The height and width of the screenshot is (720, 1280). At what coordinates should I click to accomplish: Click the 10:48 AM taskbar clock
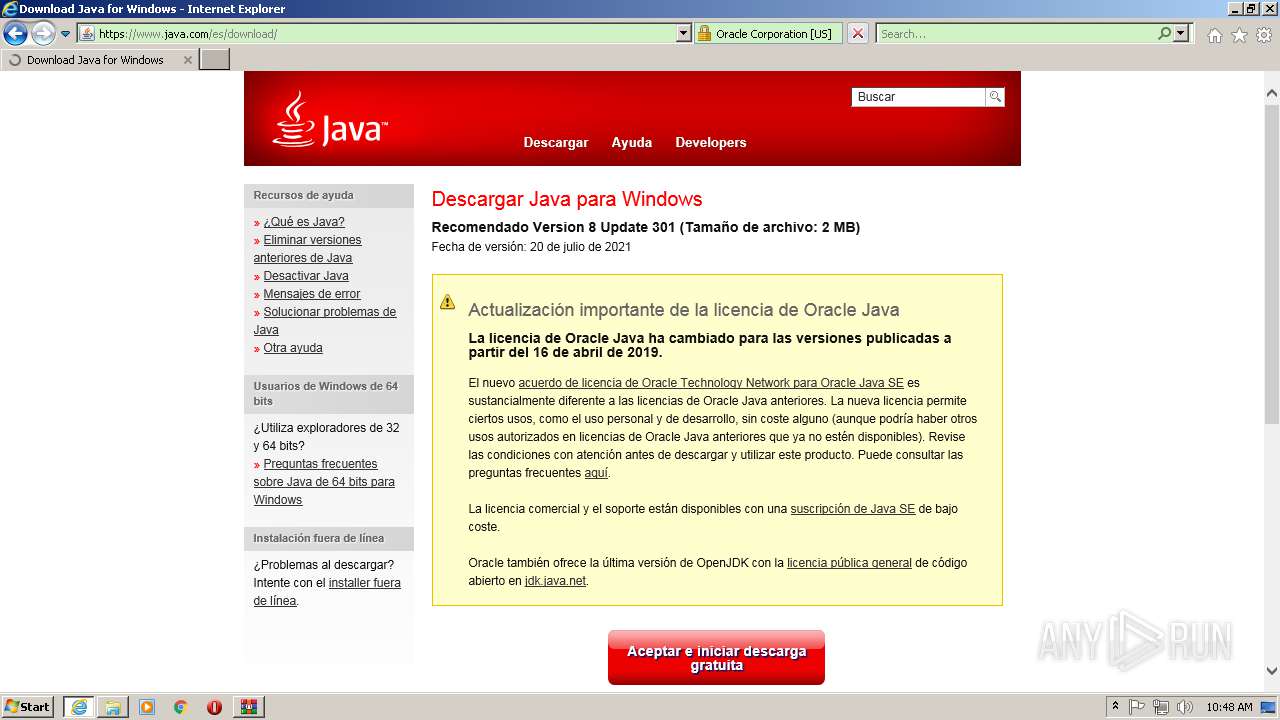coord(1229,707)
